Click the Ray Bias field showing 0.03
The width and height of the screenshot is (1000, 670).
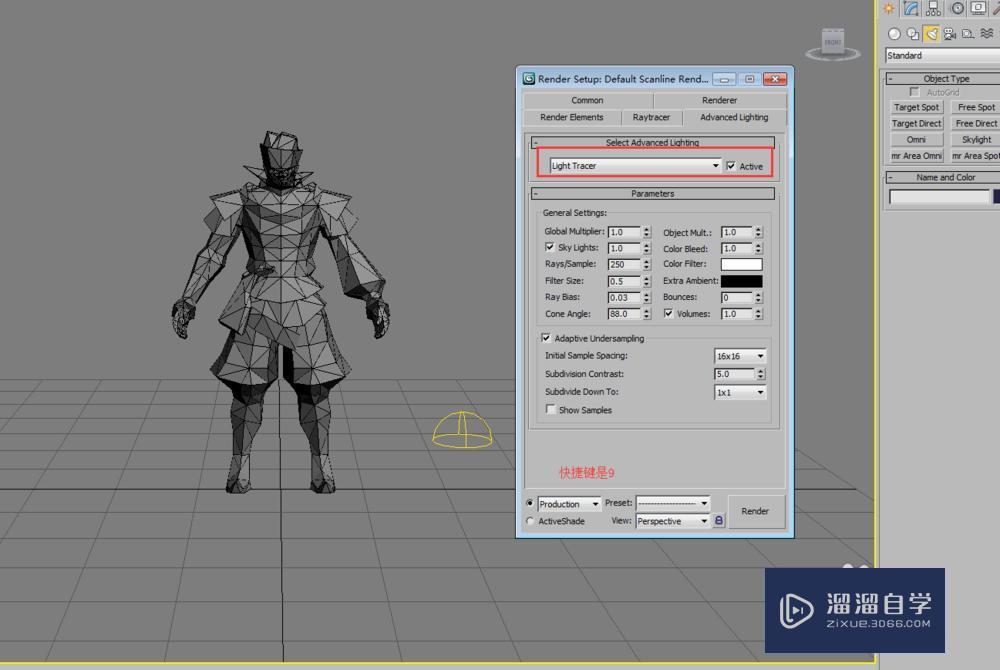(624, 297)
